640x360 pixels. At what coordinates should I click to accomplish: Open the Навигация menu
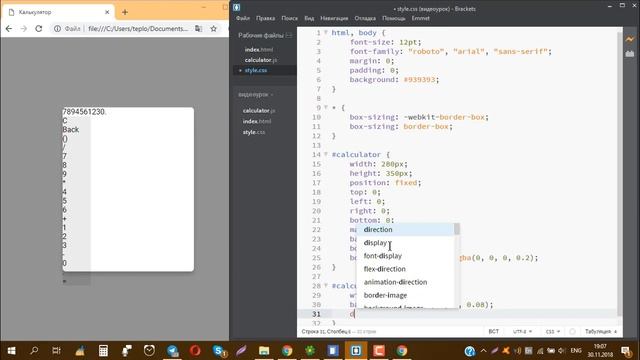[334, 18]
